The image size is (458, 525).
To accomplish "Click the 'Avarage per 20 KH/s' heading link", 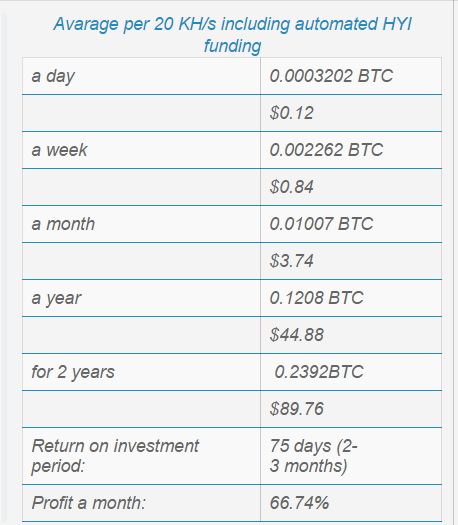I will click(x=232, y=34).
